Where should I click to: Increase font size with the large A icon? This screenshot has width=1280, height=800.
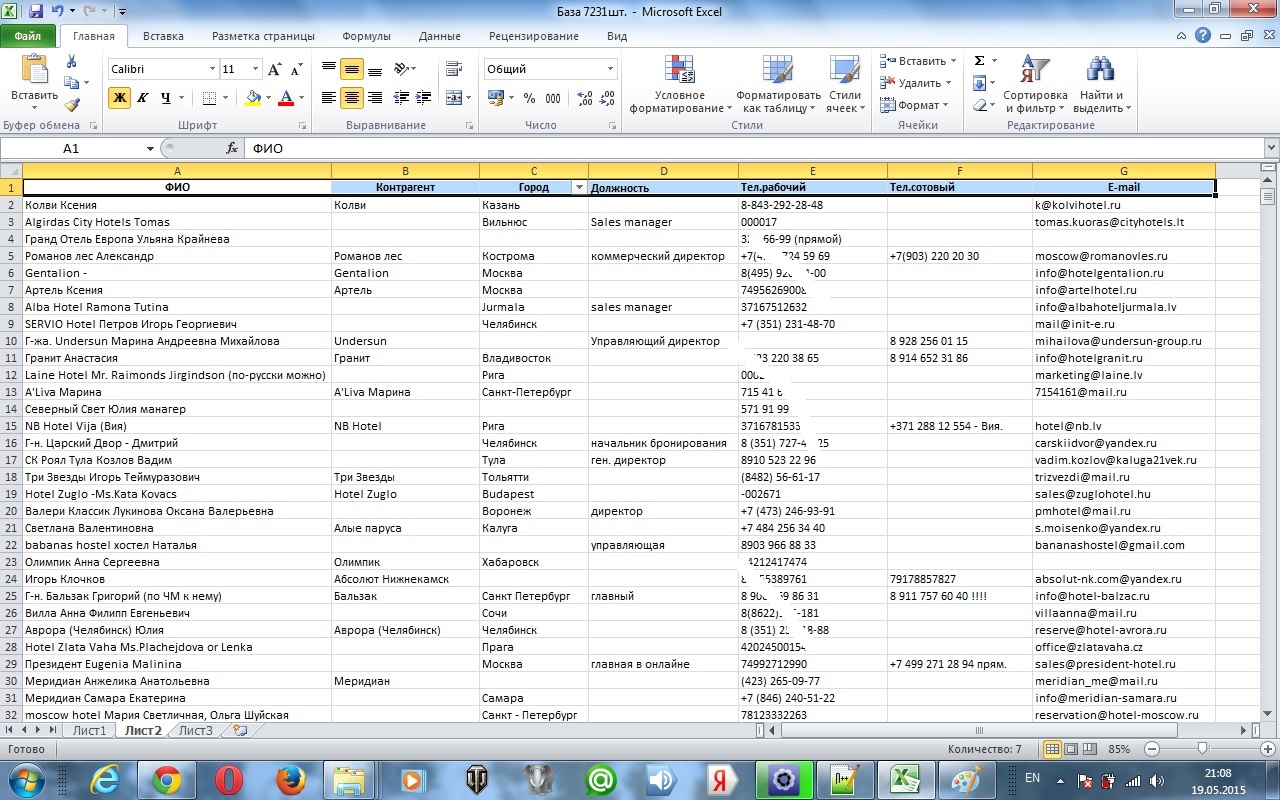click(x=274, y=69)
